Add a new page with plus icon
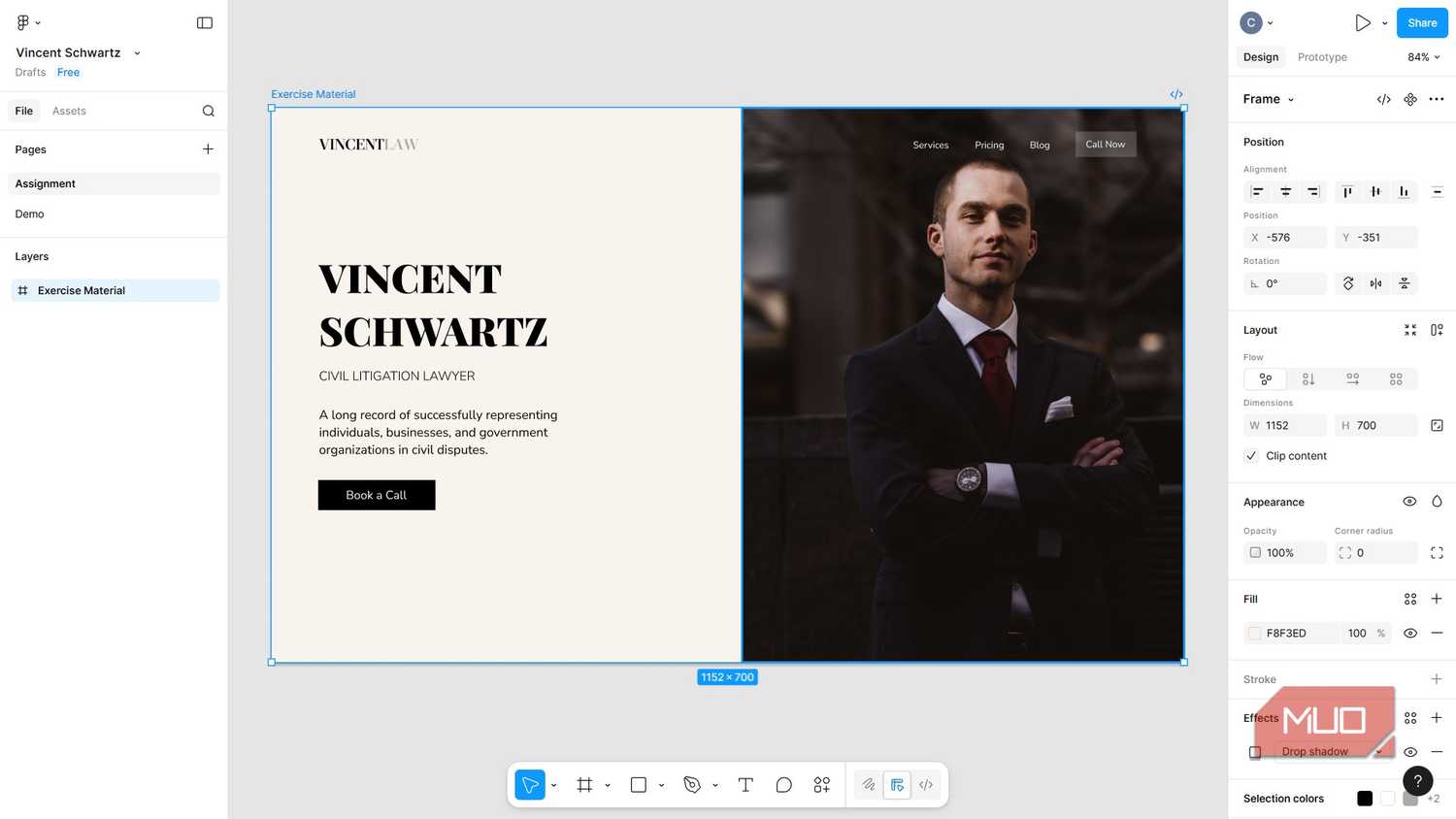This screenshot has height=819, width=1456. (208, 148)
